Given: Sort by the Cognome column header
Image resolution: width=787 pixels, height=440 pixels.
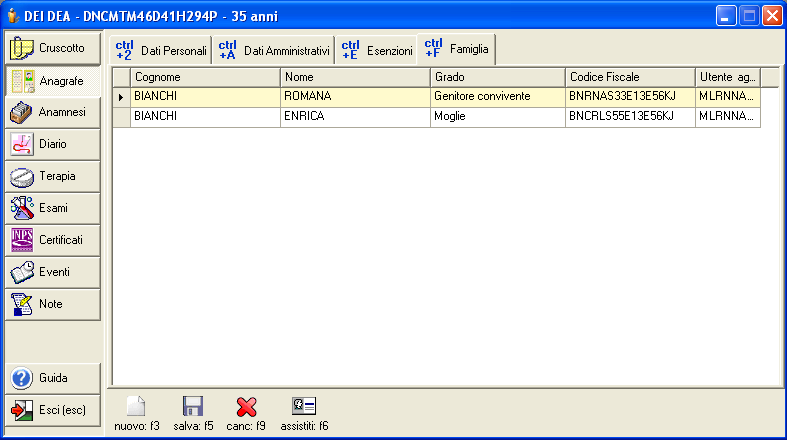Looking at the screenshot, I should (x=205, y=77).
